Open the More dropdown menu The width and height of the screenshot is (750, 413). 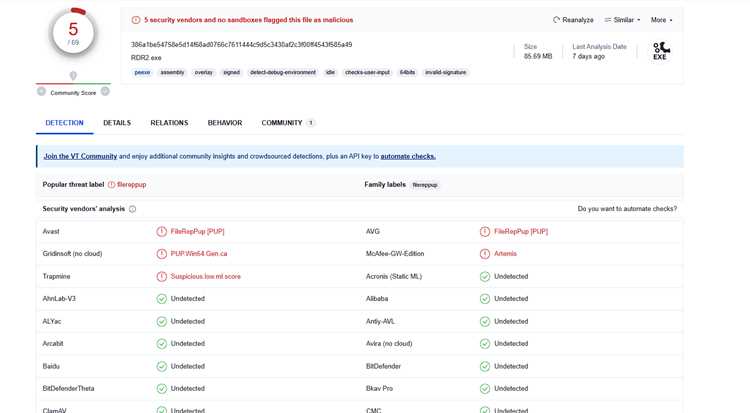click(662, 20)
